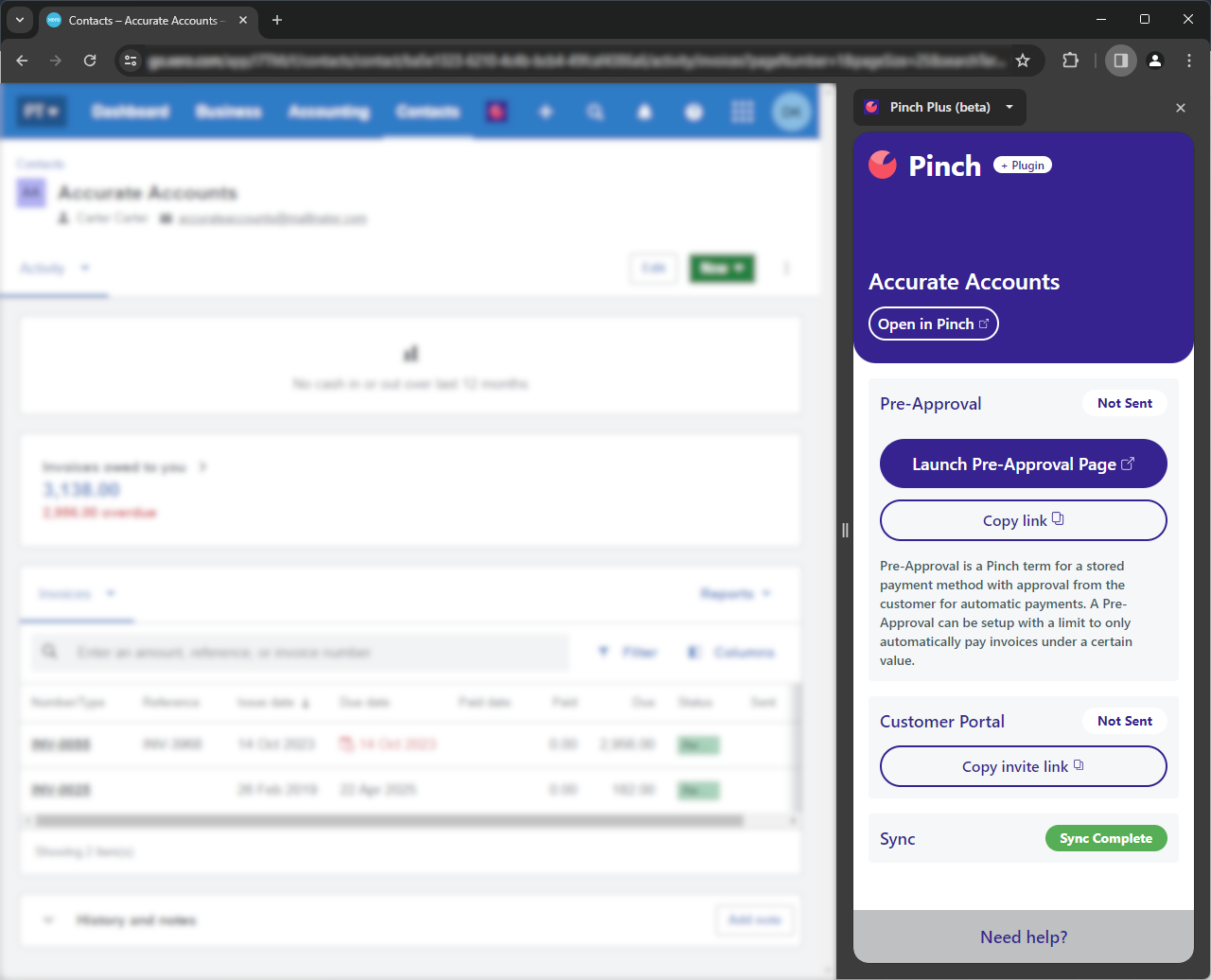Copy the Customer Portal invite link
Viewport: 1211px width, 980px height.
coord(1023,766)
